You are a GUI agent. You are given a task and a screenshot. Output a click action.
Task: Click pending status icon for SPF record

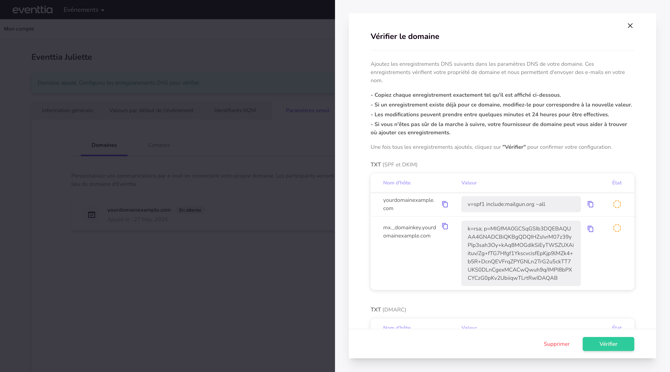[617, 204]
